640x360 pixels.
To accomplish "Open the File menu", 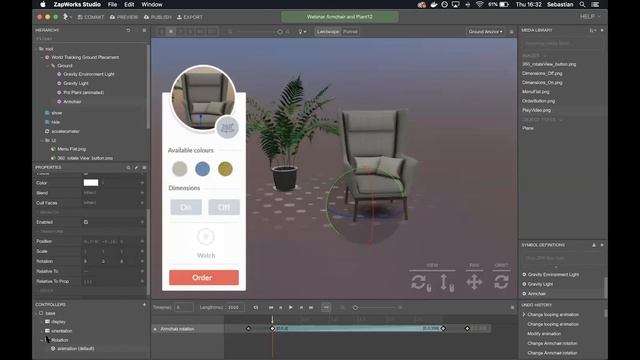I will pyautogui.click(x=112, y=4).
